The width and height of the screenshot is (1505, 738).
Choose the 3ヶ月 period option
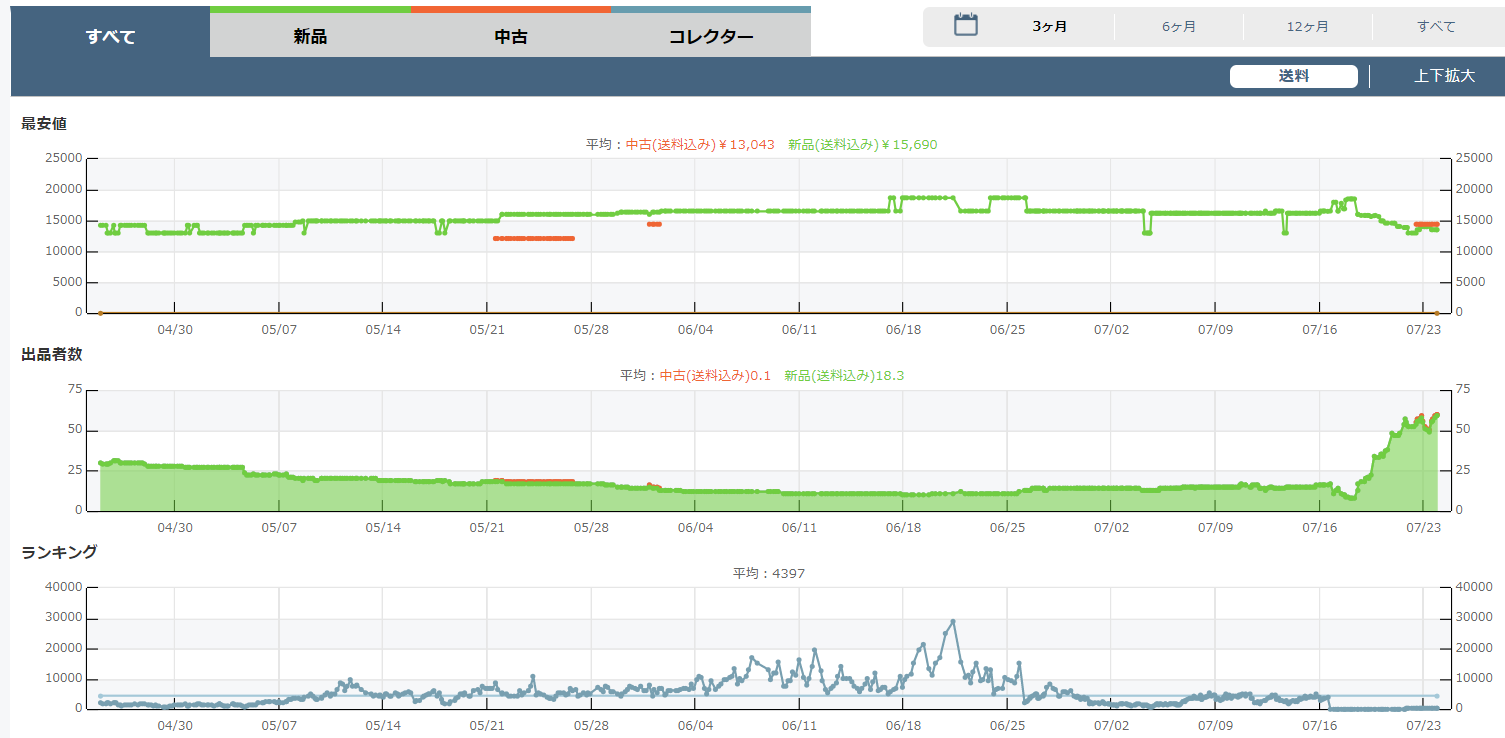pyautogui.click(x=1050, y=27)
